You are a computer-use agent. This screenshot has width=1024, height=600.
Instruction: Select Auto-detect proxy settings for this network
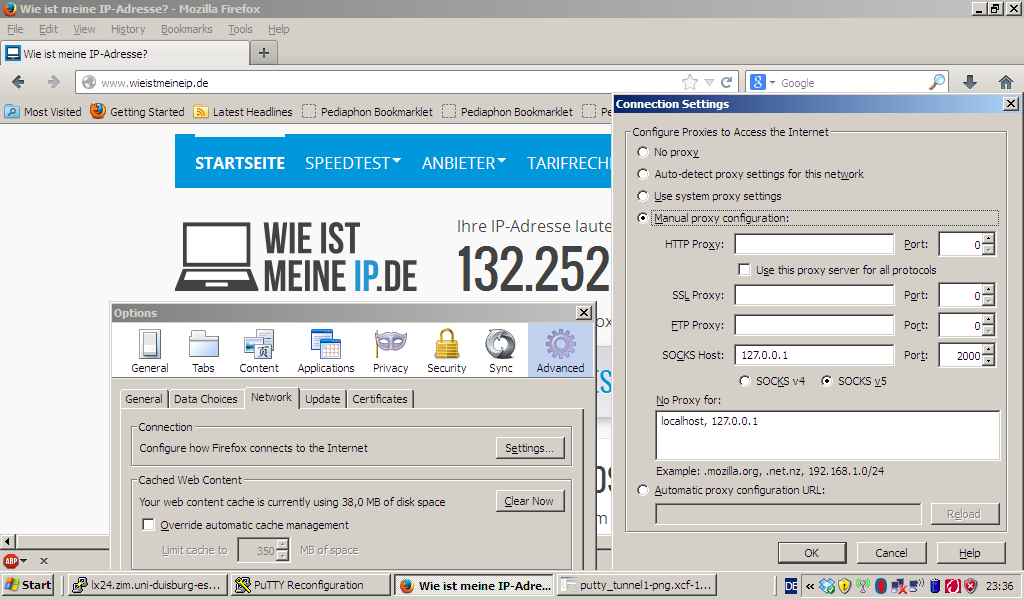pos(643,174)
